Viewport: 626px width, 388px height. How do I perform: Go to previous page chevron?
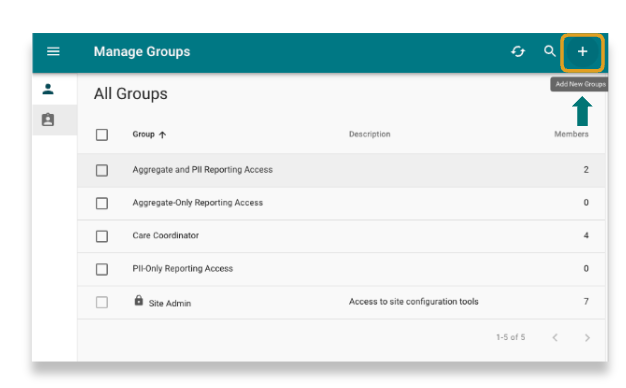tap(555, 338)
